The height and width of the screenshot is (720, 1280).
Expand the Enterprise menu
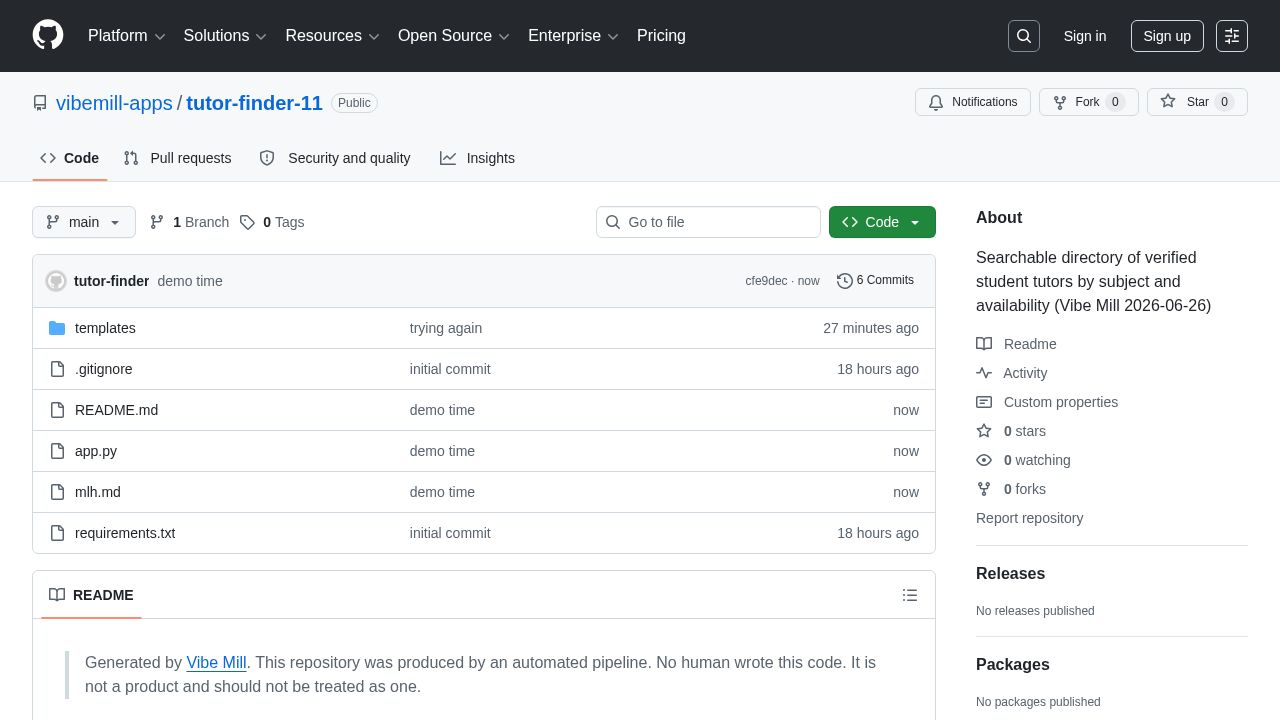574,36
